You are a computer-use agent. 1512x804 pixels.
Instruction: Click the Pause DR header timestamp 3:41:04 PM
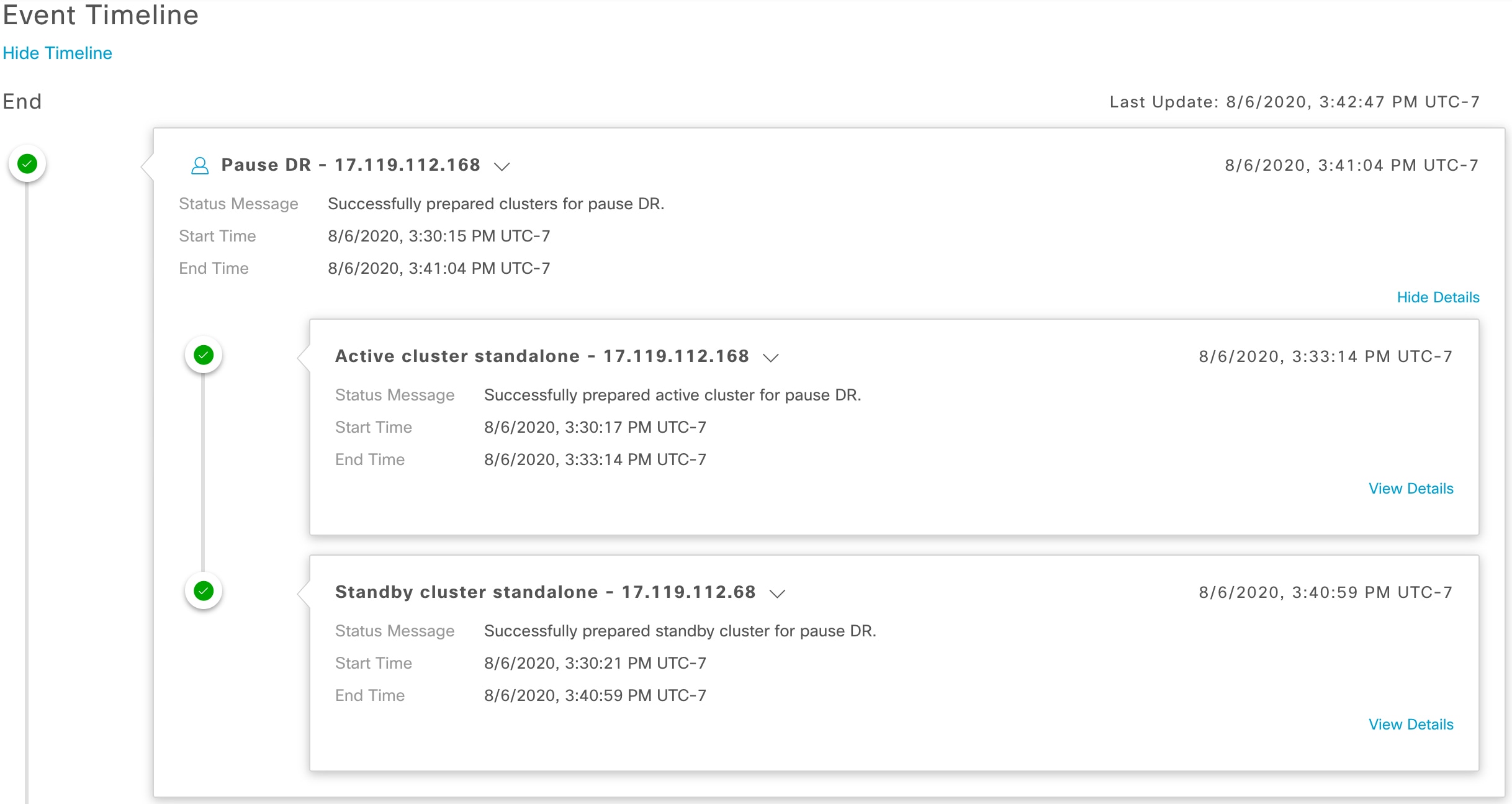1351,165
